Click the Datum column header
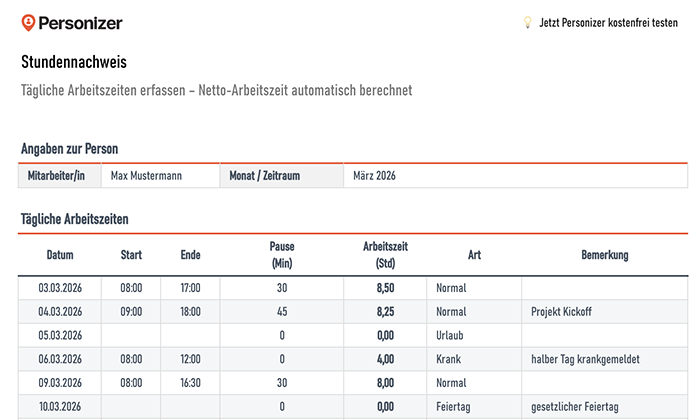The width and height of the screenshot is (700, 420). (x=60, y=255)
